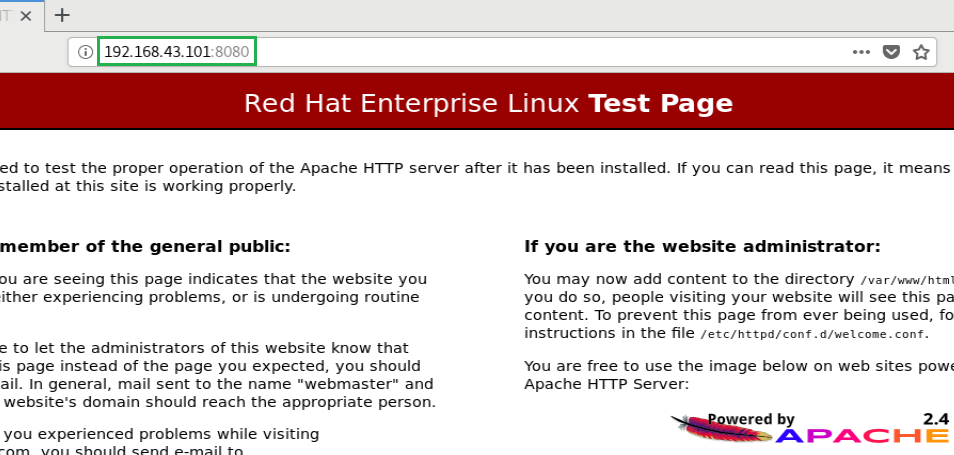Viewport: 954px width, 455px height.
Task: Open page actions three-dot menu
Action: pyautogui.click(x=861, y=52)
